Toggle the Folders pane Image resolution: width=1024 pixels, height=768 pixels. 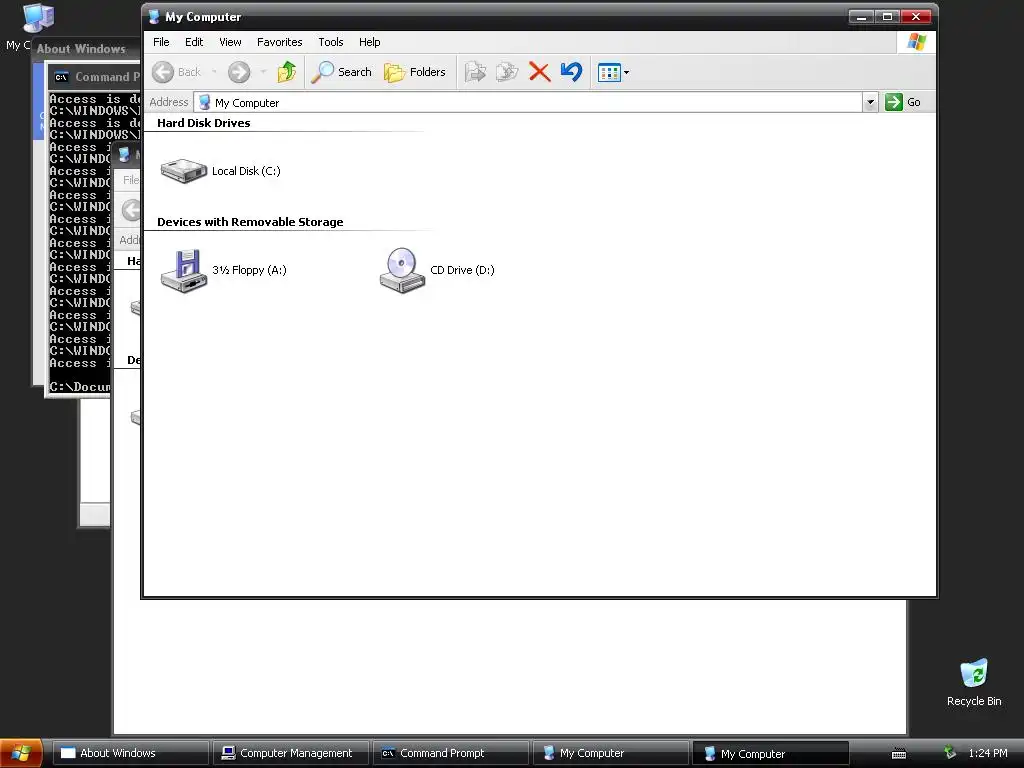point(415,72)
